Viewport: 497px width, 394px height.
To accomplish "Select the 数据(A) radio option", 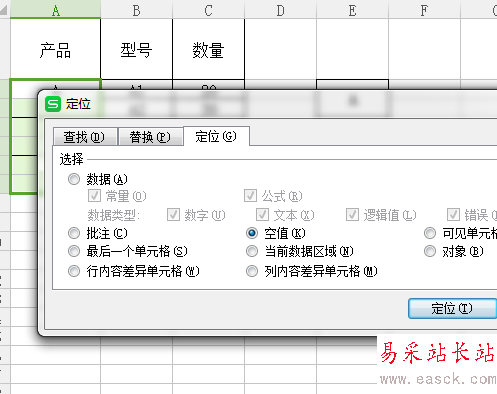I will pos(97,179).
